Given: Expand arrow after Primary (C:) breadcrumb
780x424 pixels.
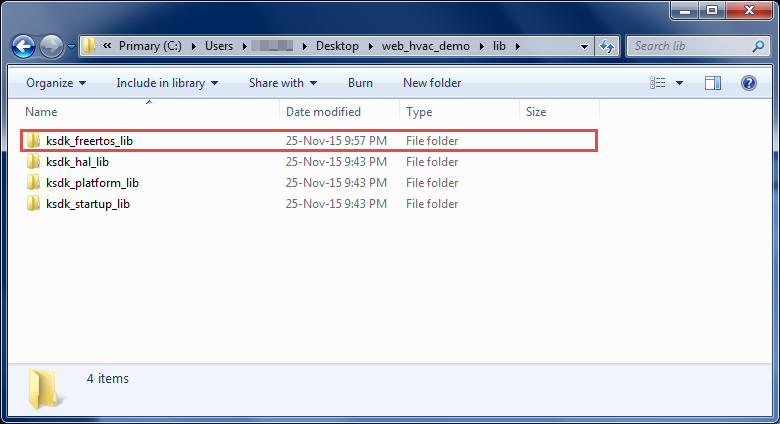Looking at the screenshot, I should point(194,46).
